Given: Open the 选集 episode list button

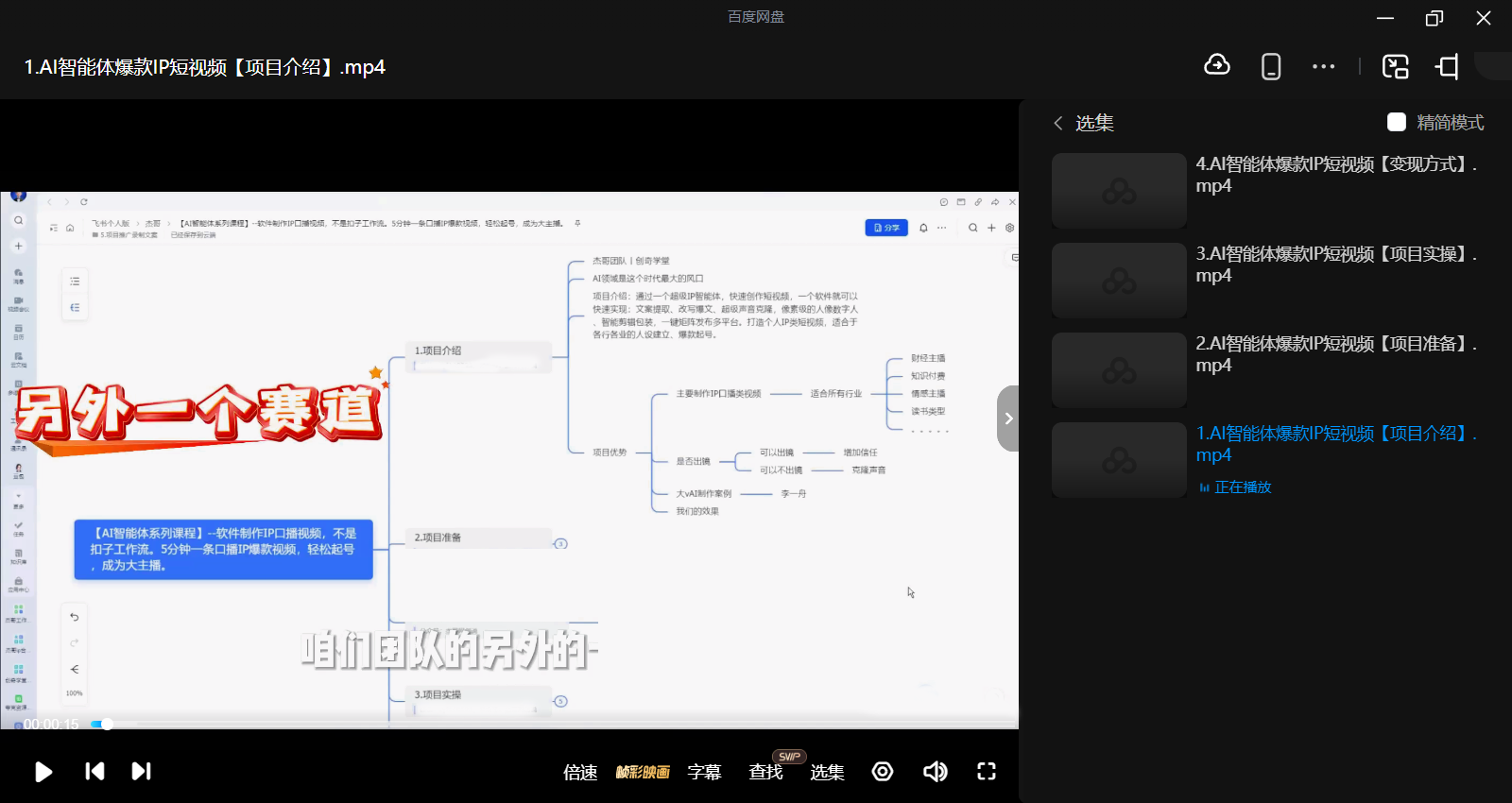Looking at the screenshot, I should tap(827, 773).
